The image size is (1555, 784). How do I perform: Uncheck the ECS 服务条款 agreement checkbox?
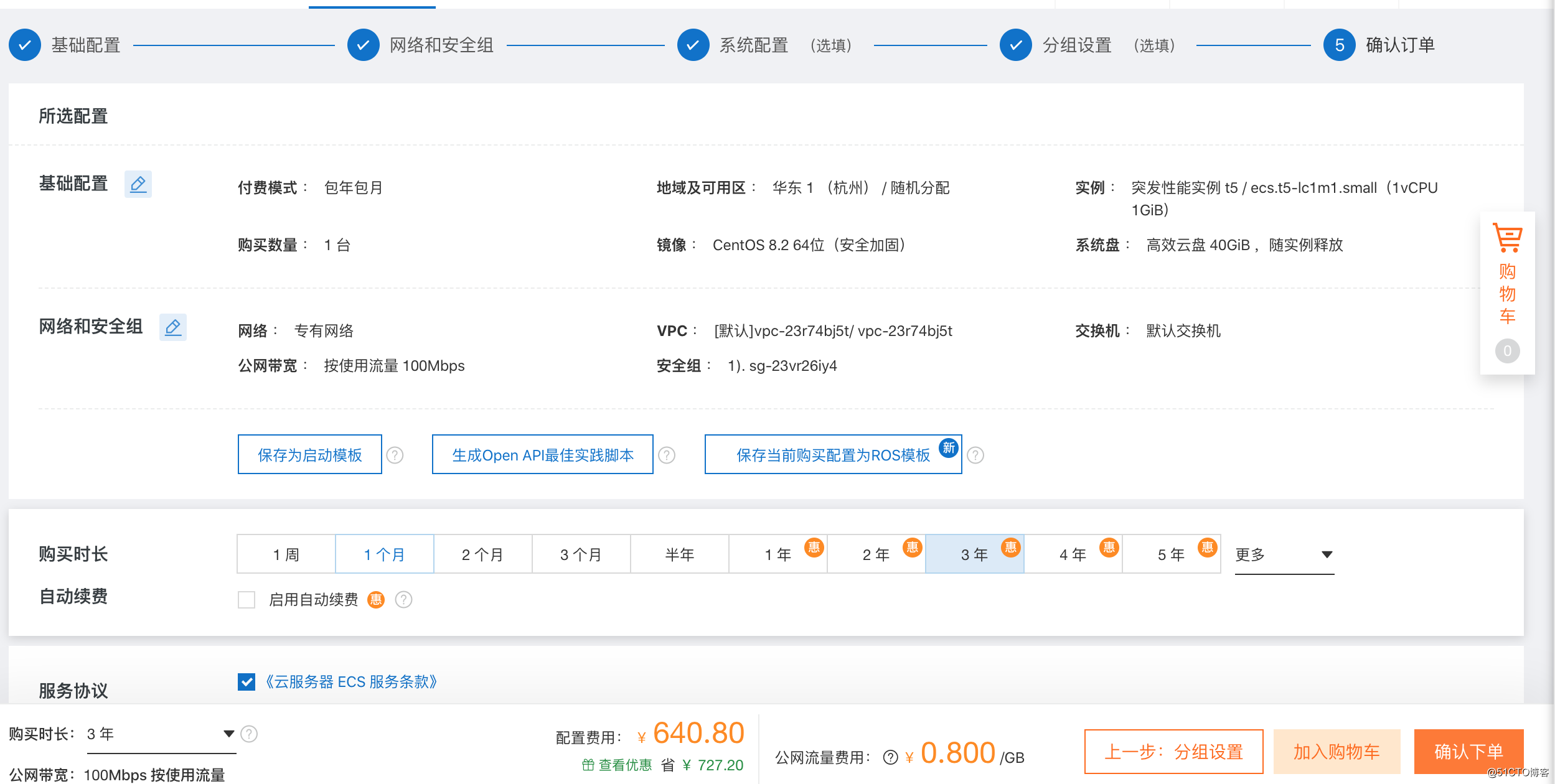pos(247,682)
